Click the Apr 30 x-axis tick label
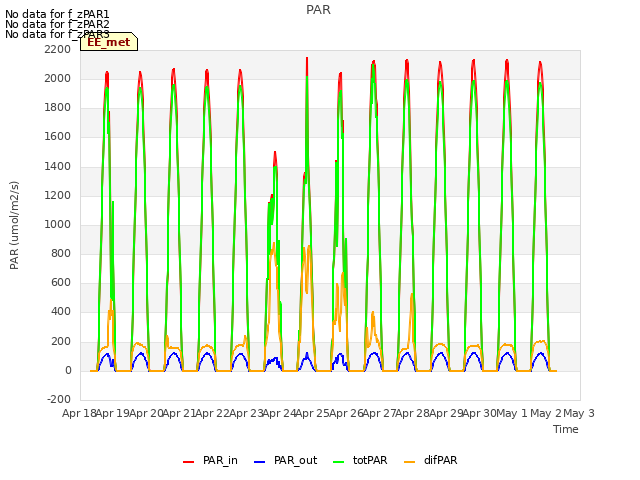640x480 pixels. point(479,413)
